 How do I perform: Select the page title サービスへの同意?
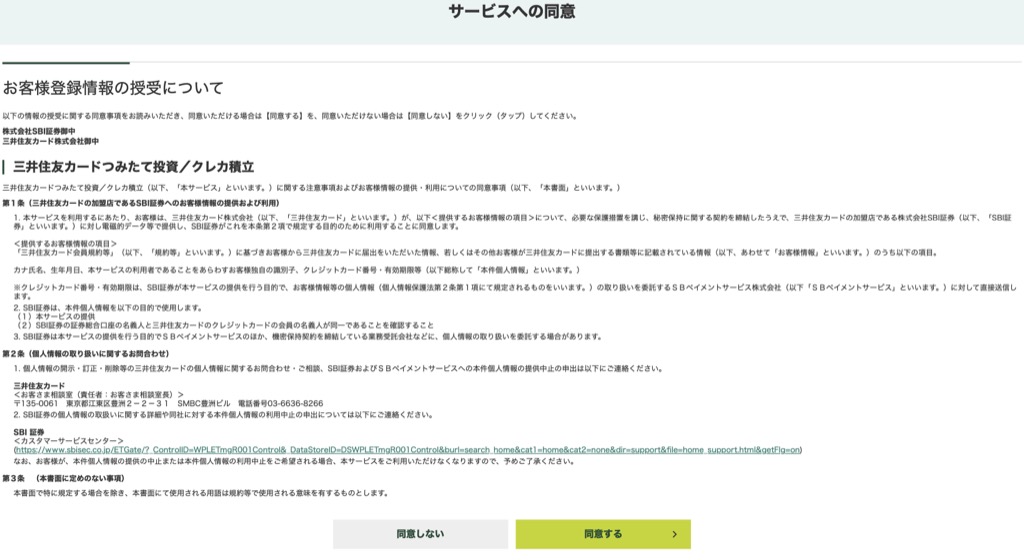tap(512, 12)
